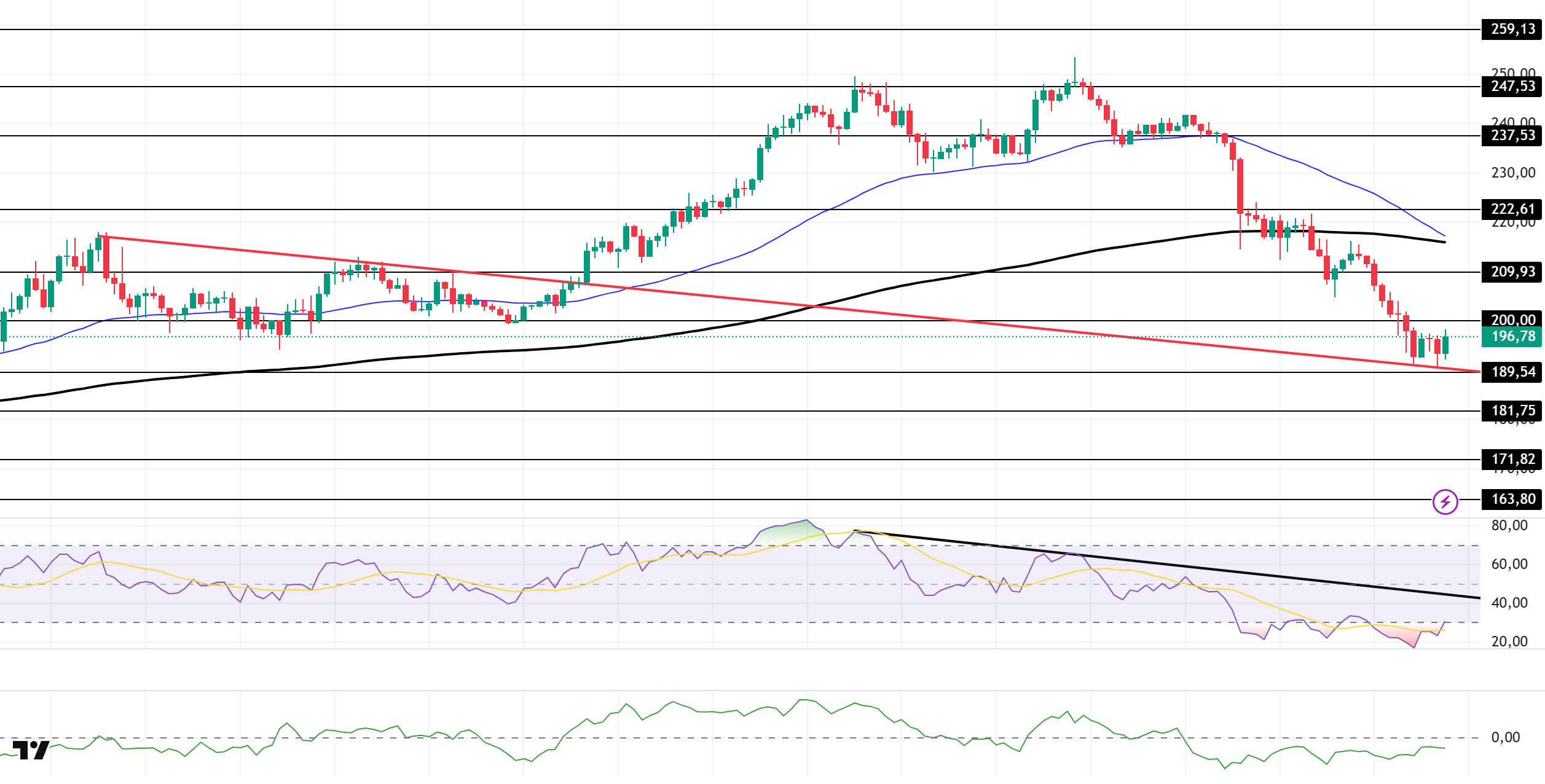Viewport: 1545px width, 784px height.
Task: Click the purple lightning bolt icon
Action: point(1445,502)
